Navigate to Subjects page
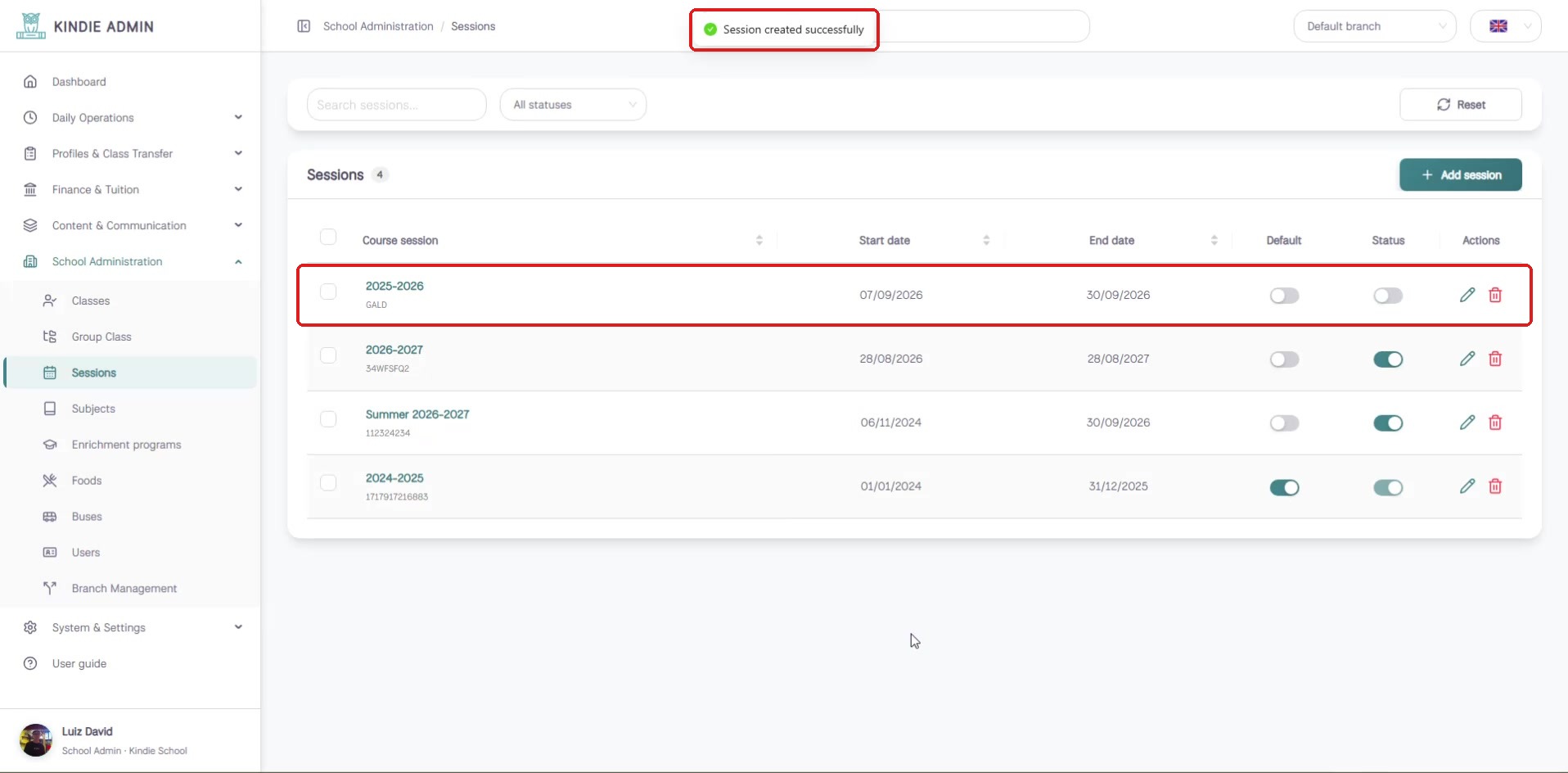The width and height of the screenshot is (1568, 773). (131, 409)
